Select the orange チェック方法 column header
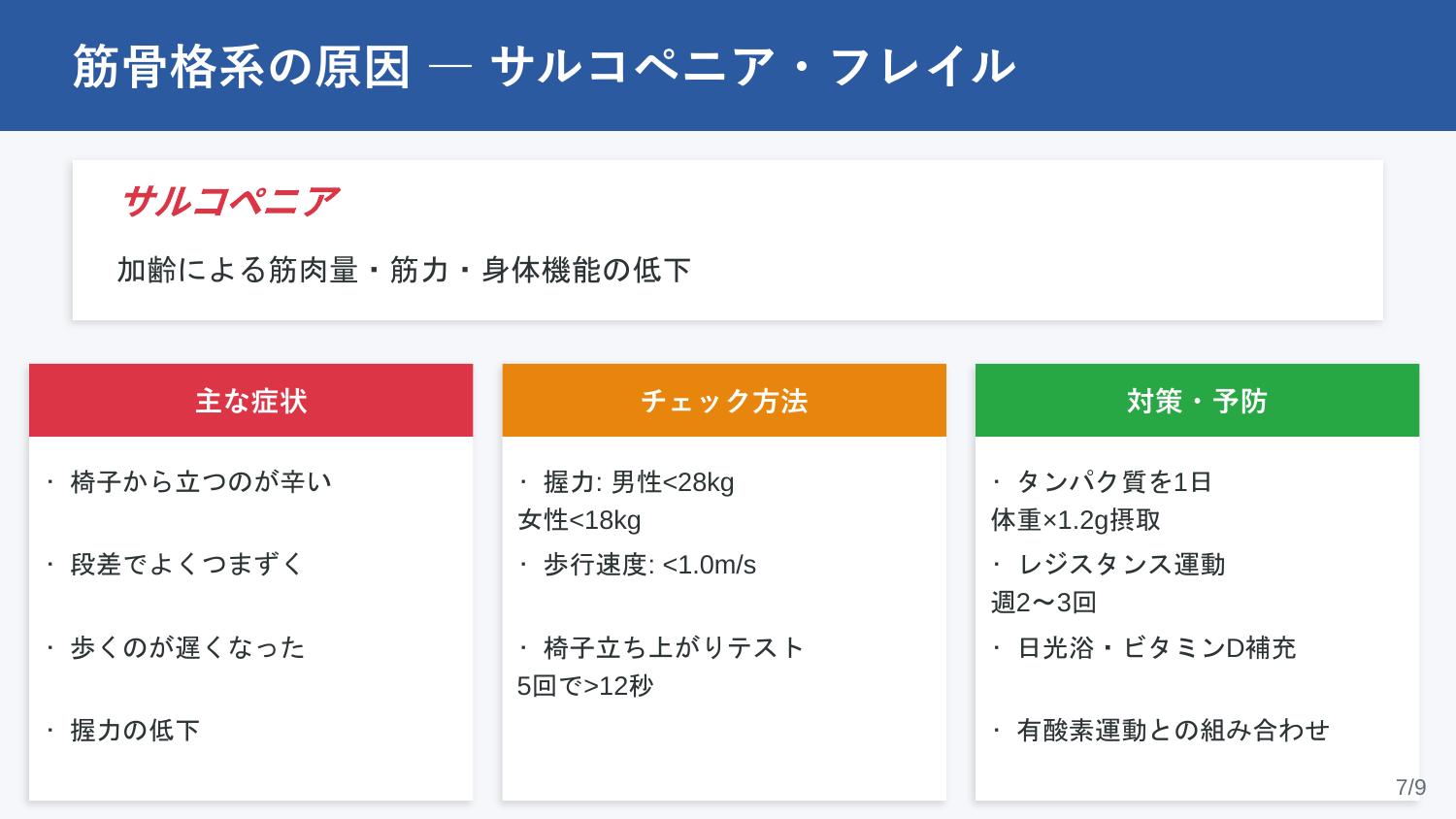 (x=724, y=401)
